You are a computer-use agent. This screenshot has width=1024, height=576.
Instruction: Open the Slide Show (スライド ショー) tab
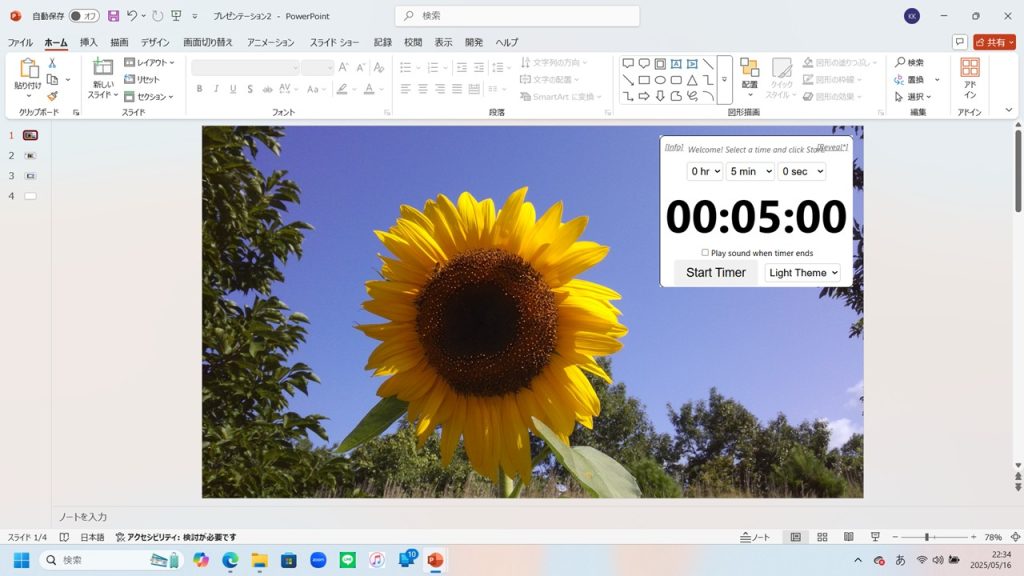point(334,42)
